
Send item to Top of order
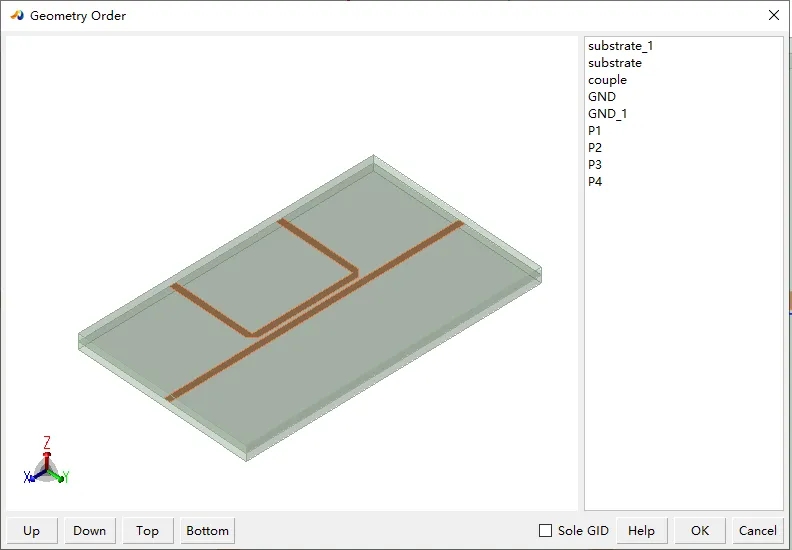147,531
